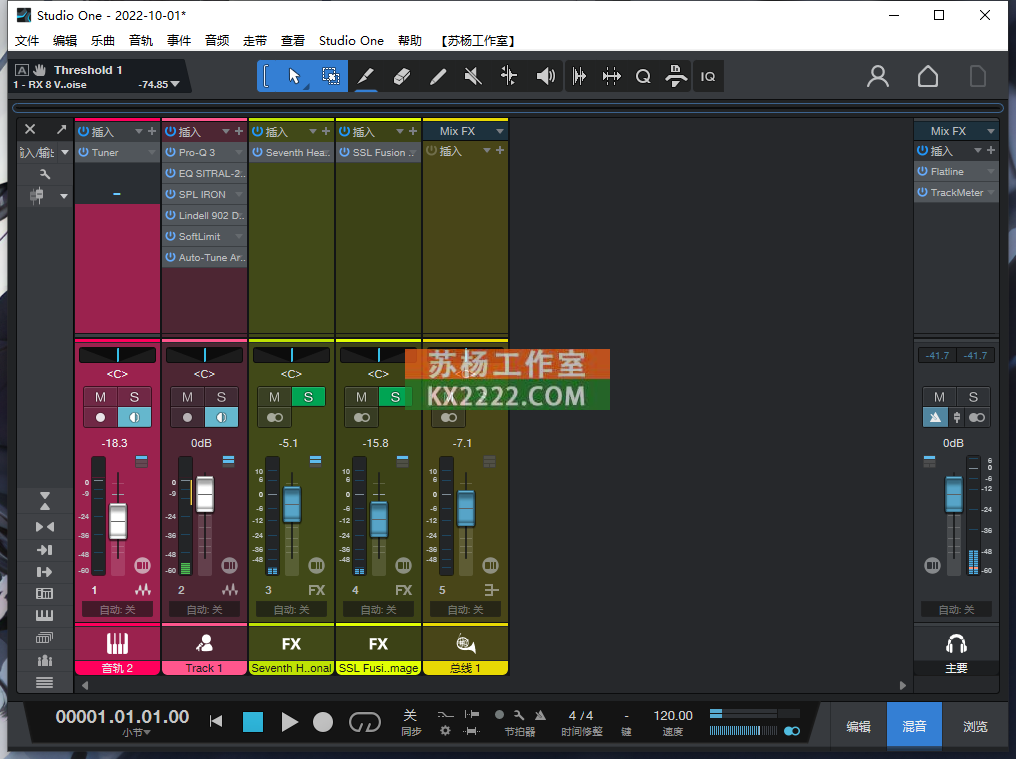This screenshot has width=1016, height=759.
Task: Open the 文件 menu
Action: point(27,41)
